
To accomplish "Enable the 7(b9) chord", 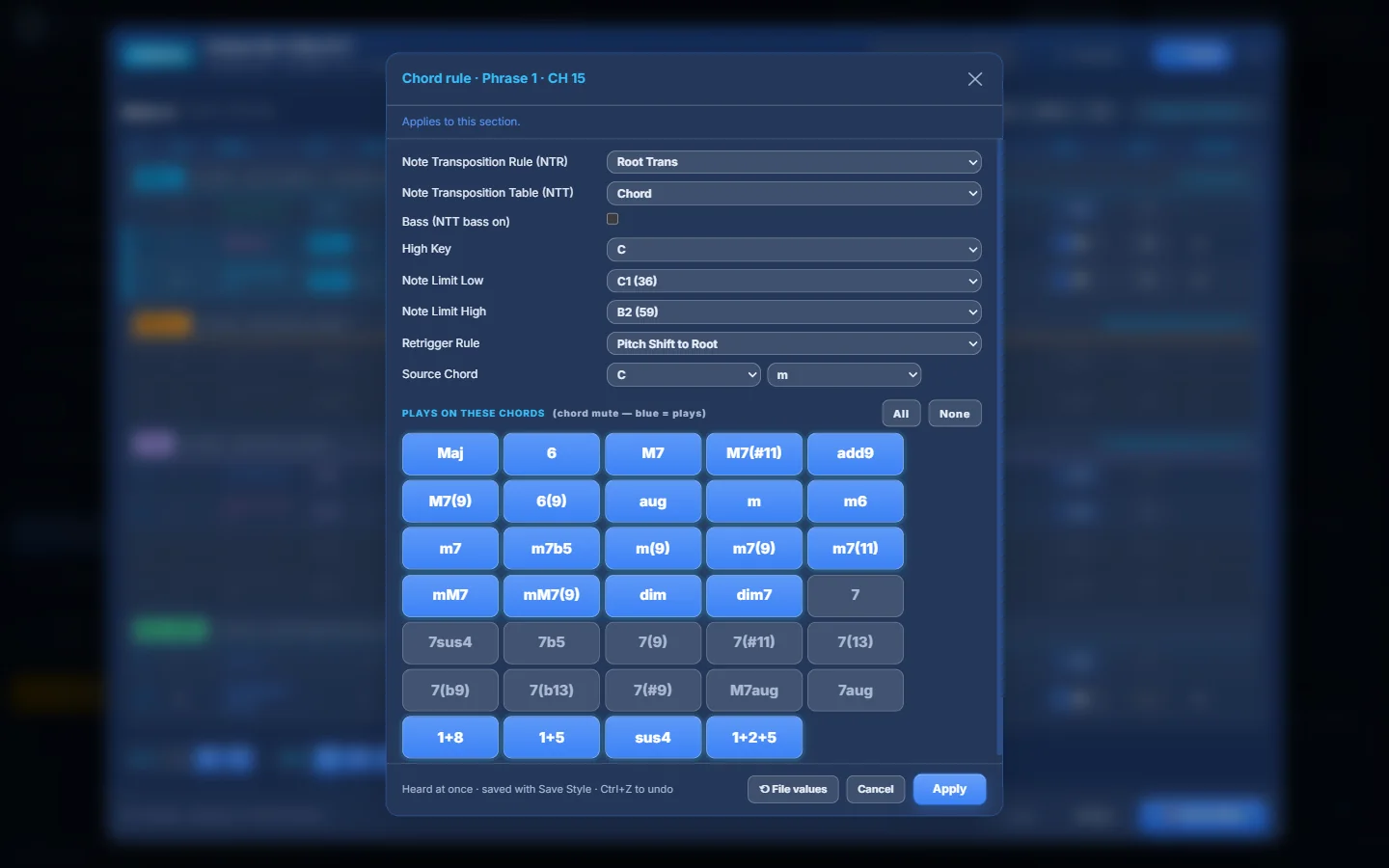I will [450, 691].
